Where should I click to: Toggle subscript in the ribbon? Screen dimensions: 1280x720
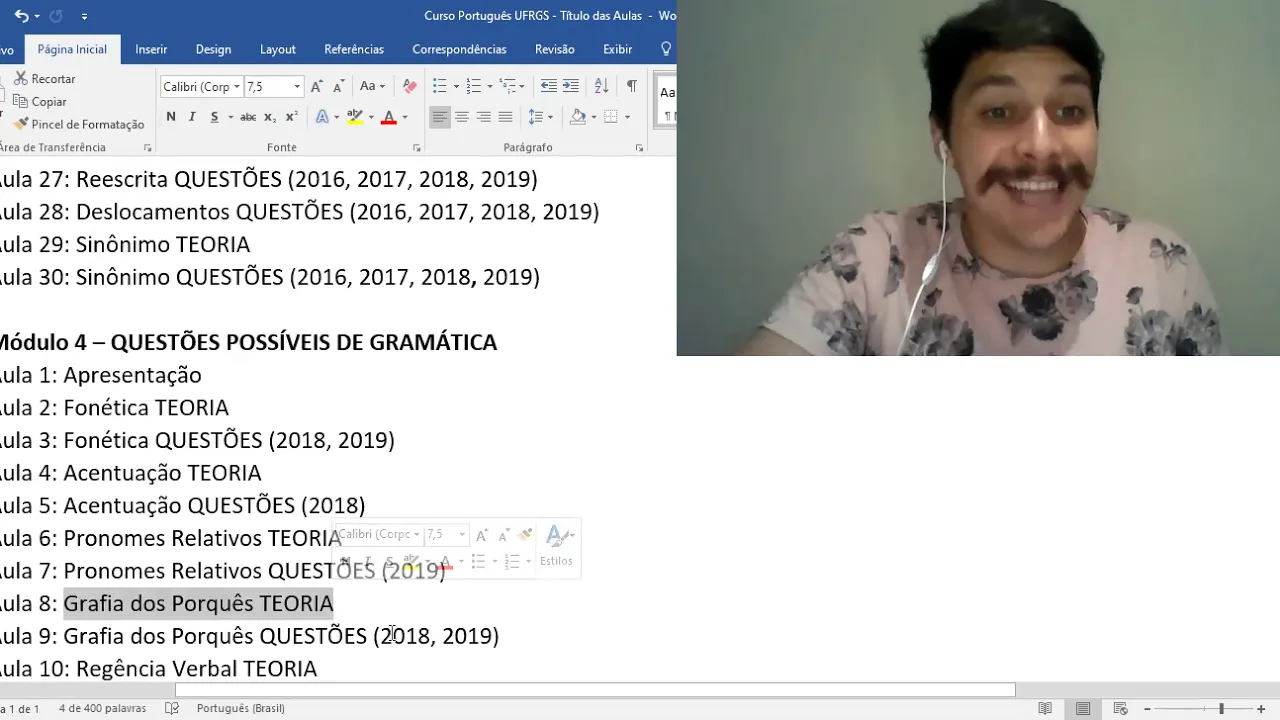[270, 117]
